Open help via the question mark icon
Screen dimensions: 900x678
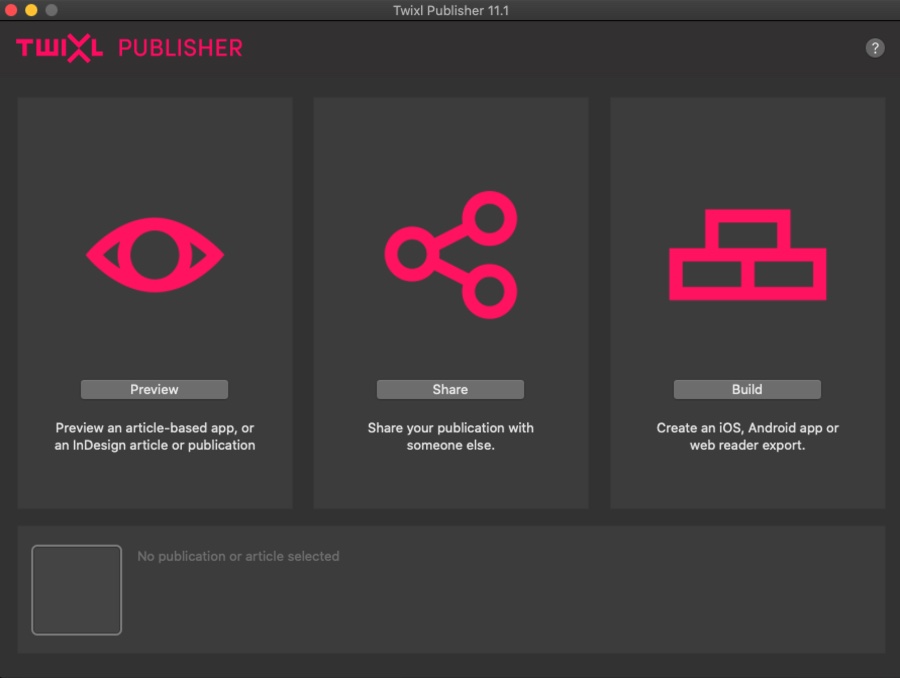coord(875,48)
